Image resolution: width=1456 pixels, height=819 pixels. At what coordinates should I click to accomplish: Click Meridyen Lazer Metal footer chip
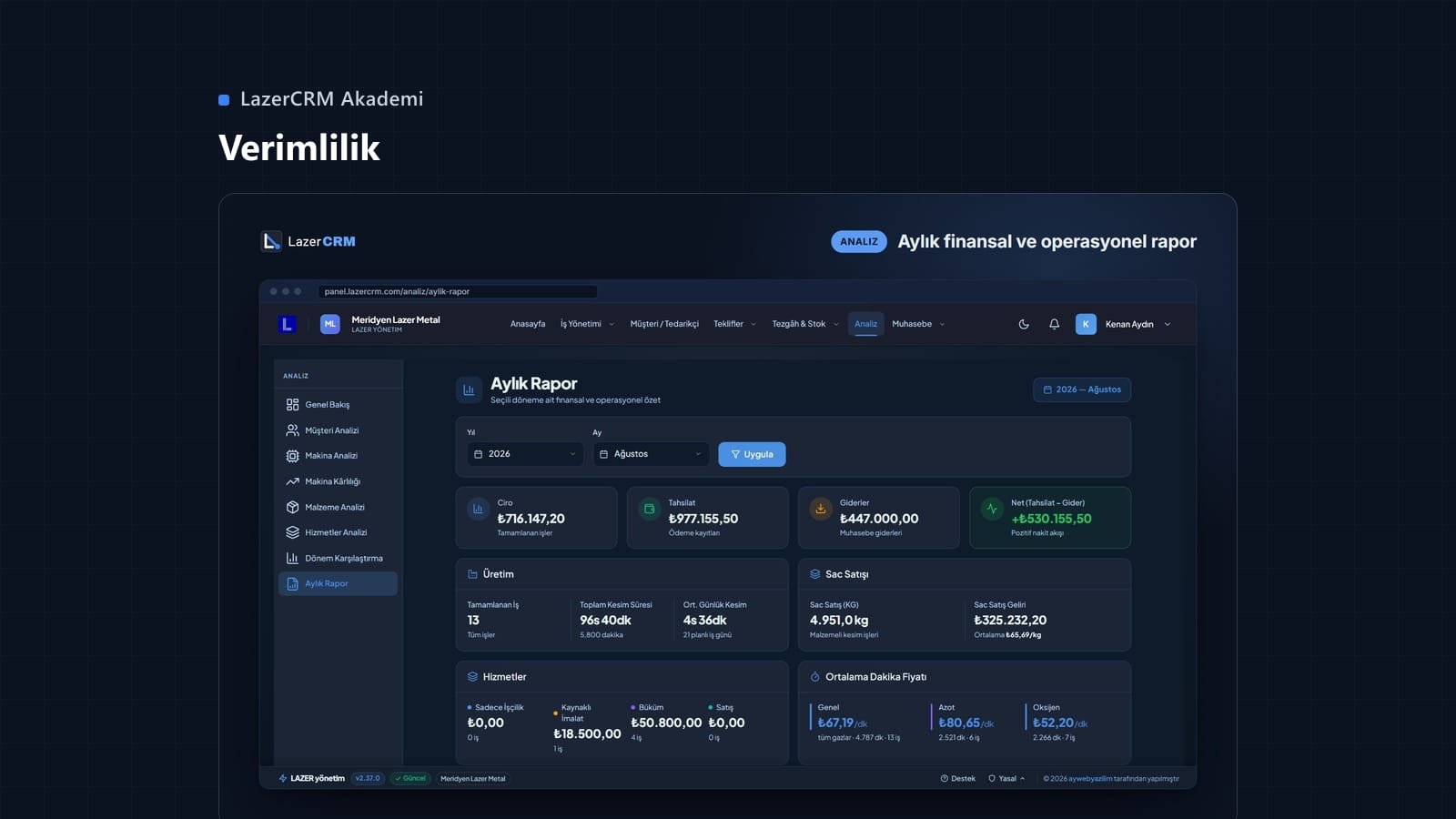472,779
